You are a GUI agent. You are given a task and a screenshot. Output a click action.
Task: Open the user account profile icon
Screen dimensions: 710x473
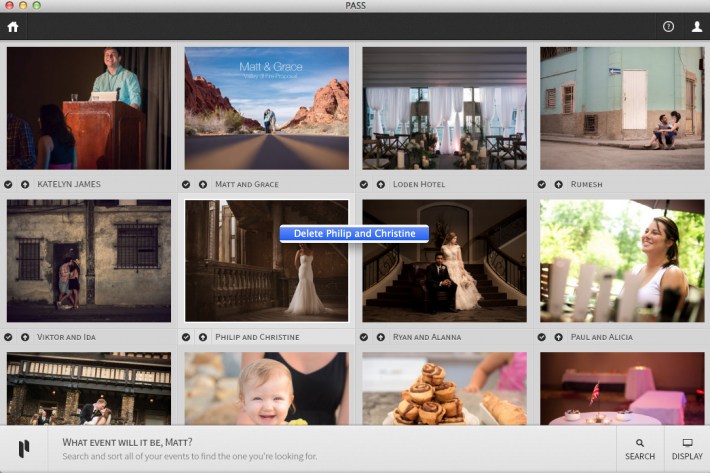point(696,27)
